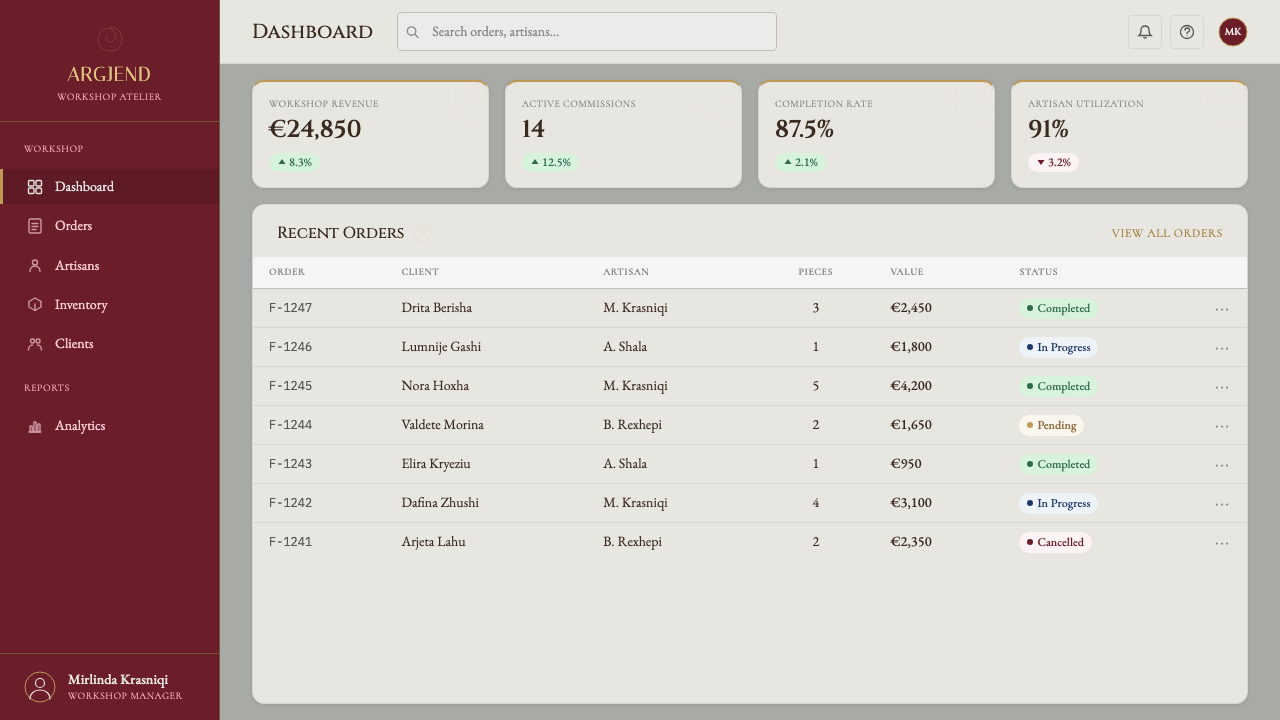Open actions menu for order F-1244

[x=1222, y=426]
